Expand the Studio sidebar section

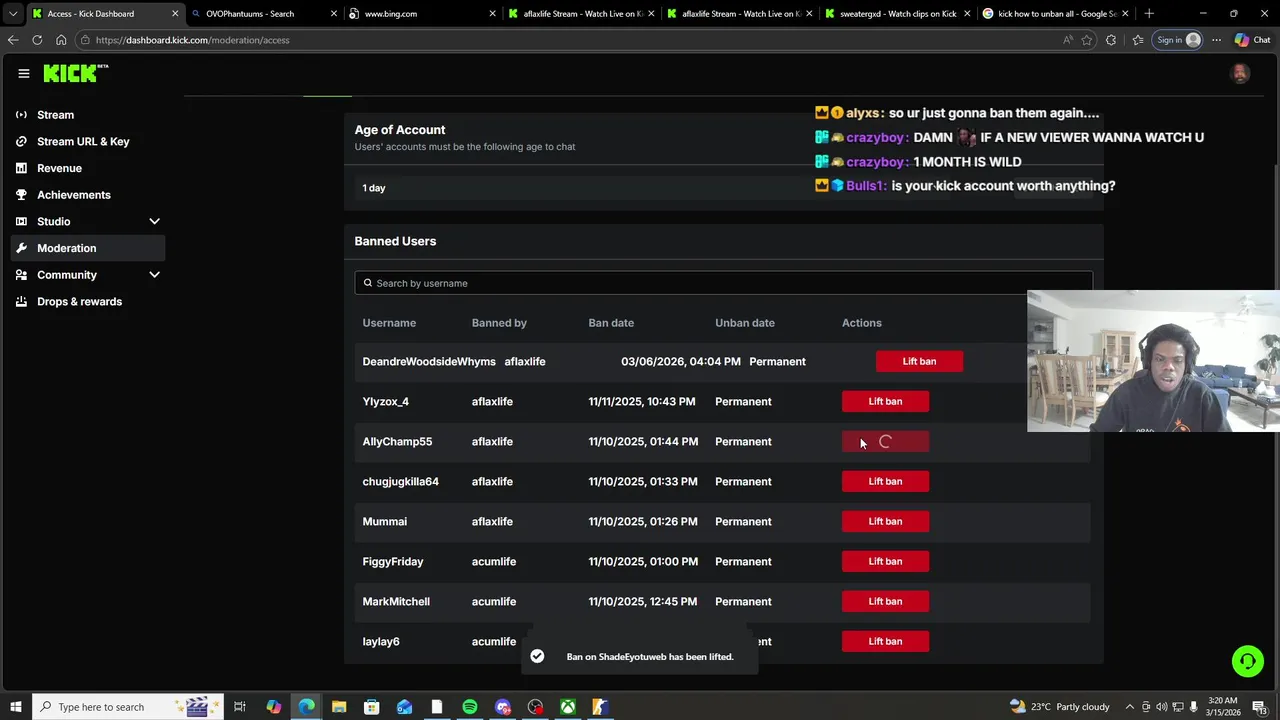[154, 221]
